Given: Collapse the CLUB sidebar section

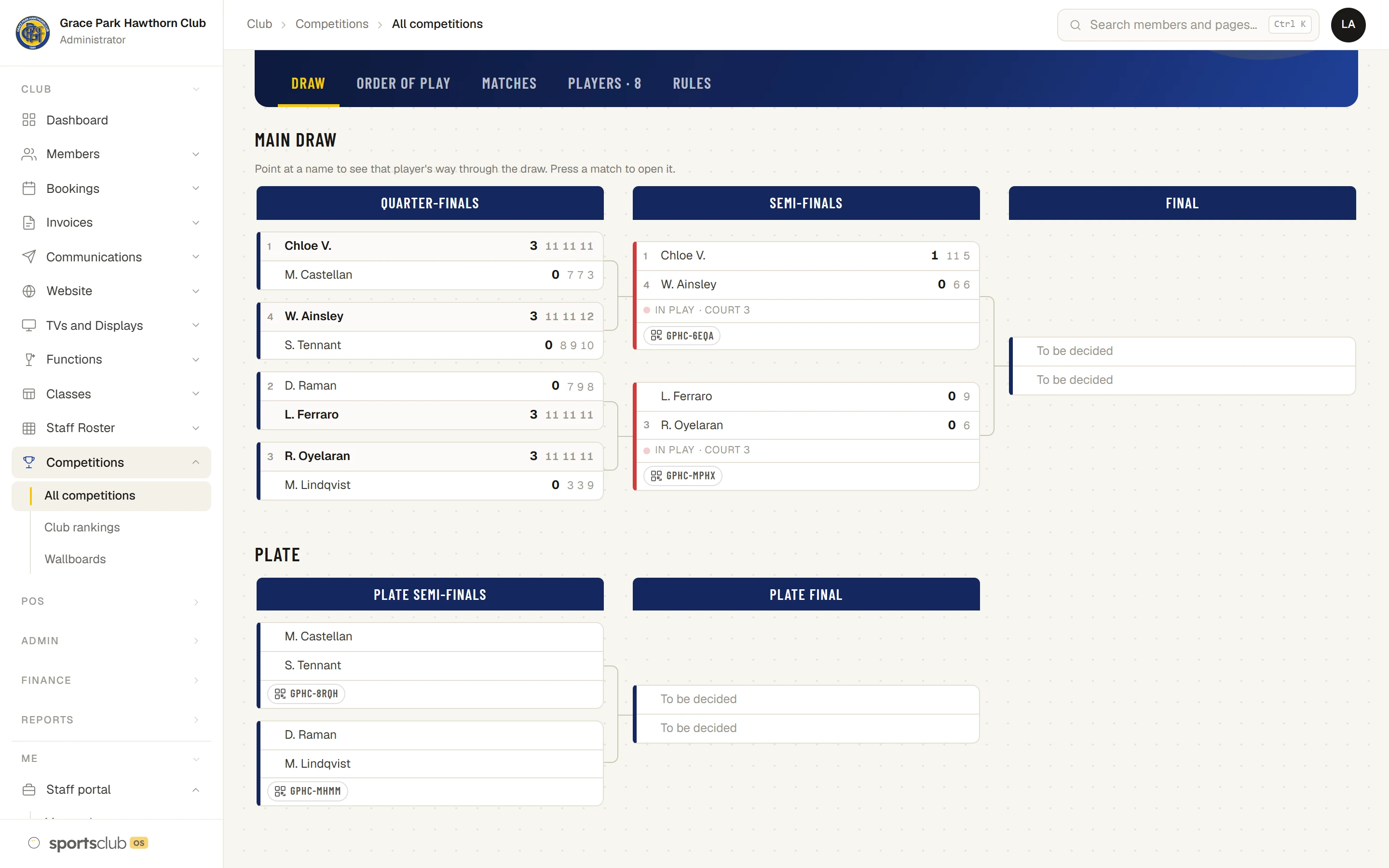Looking at the screenshot, I should 111,89.
